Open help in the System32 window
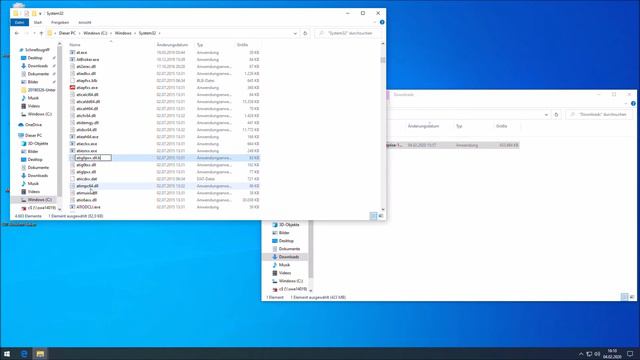Screen dimensions: 640x360 (x=382, y=22)
